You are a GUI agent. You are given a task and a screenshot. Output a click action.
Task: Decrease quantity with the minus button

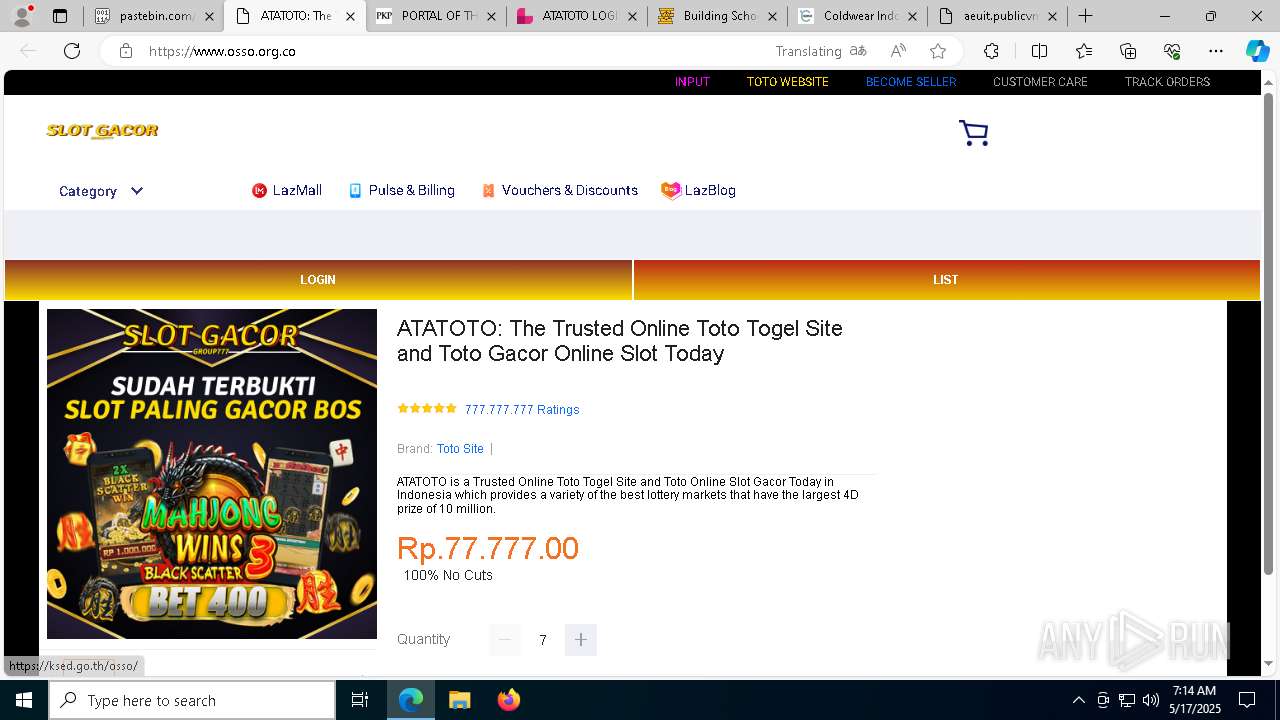(505, 640)
